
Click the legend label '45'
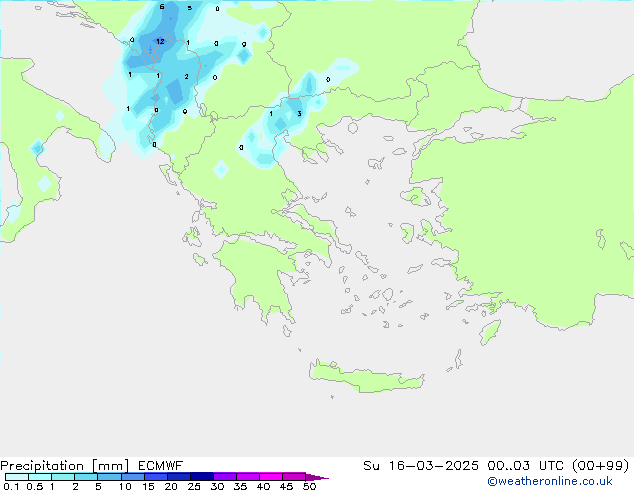[x=286, y=486]
